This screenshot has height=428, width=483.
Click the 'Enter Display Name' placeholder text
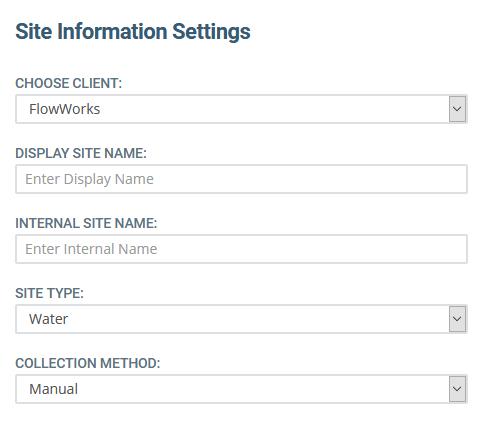pos(89,179)
